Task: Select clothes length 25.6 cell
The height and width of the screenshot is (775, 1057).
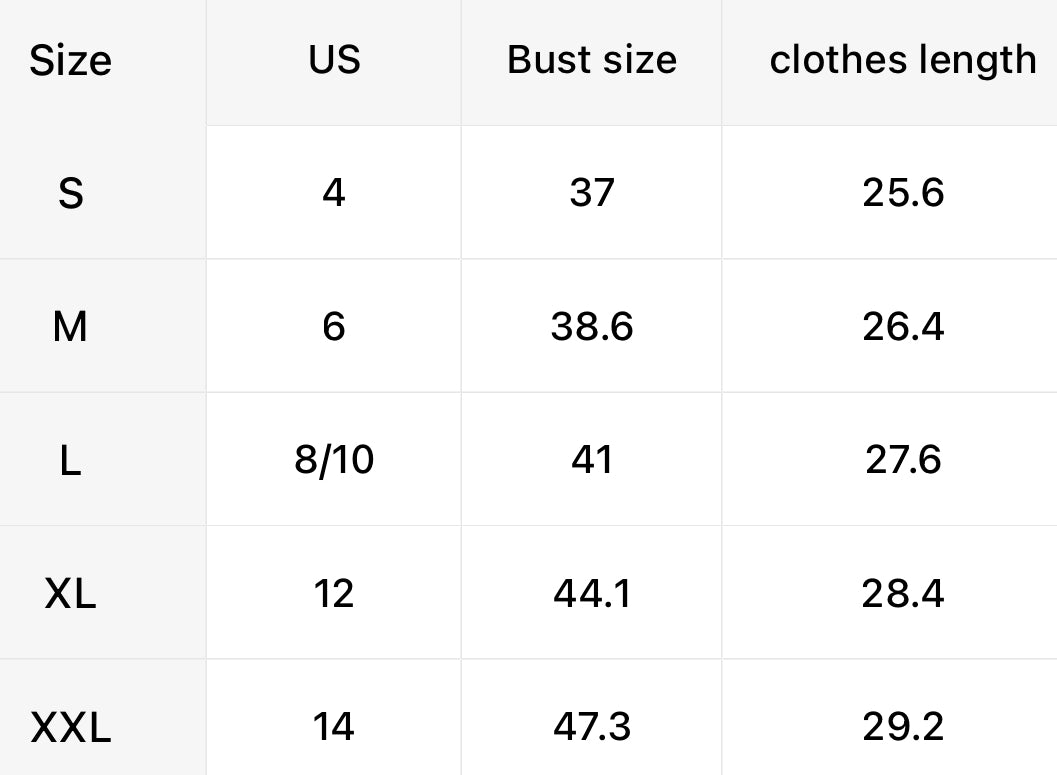Action: click(x=902, y=193)
